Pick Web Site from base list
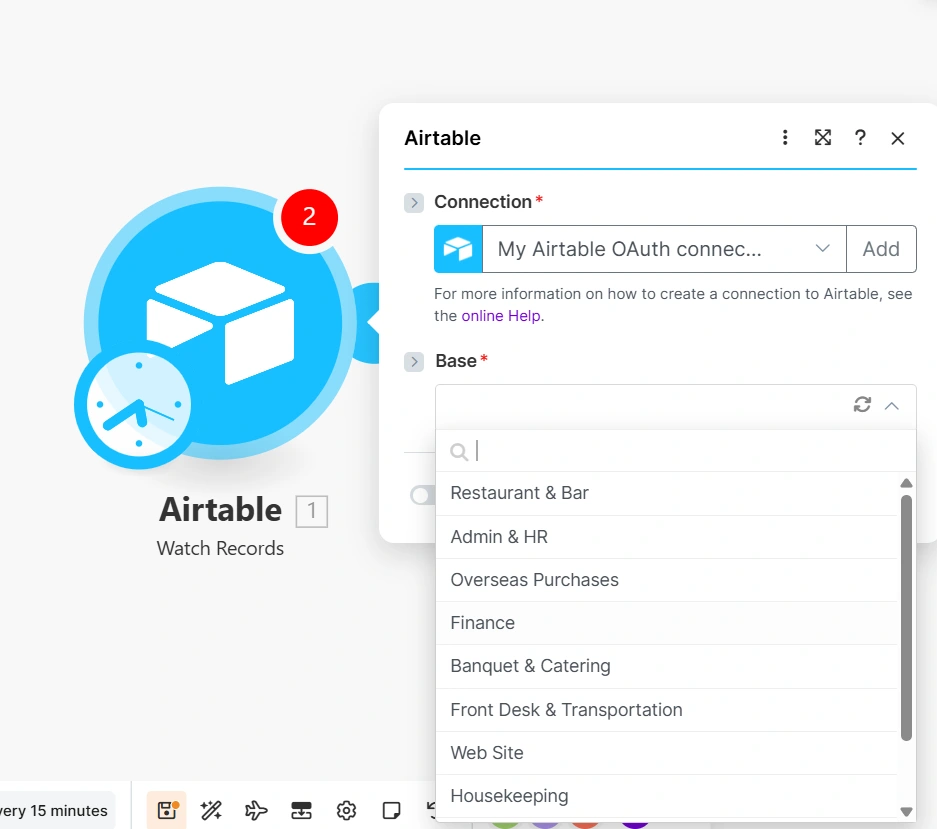This screenshot has height=829, width=937. (x=666, y=752)
